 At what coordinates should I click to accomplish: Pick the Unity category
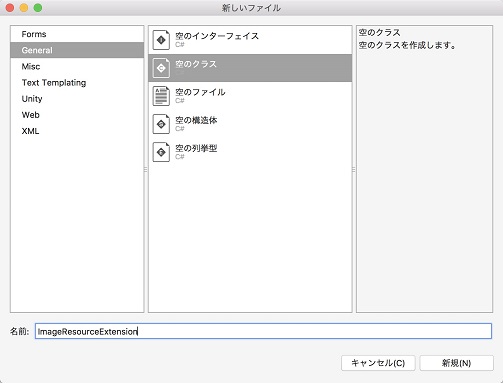point(77,99)
